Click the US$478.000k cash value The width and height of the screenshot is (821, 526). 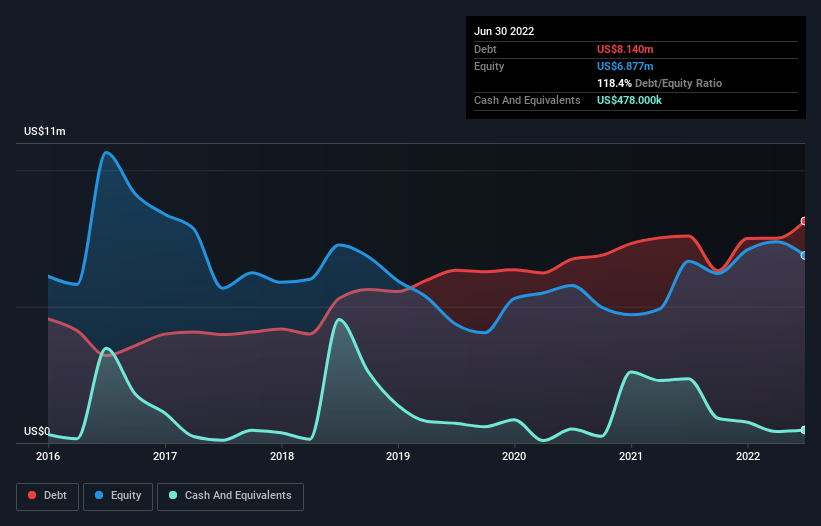click(629, 100)
